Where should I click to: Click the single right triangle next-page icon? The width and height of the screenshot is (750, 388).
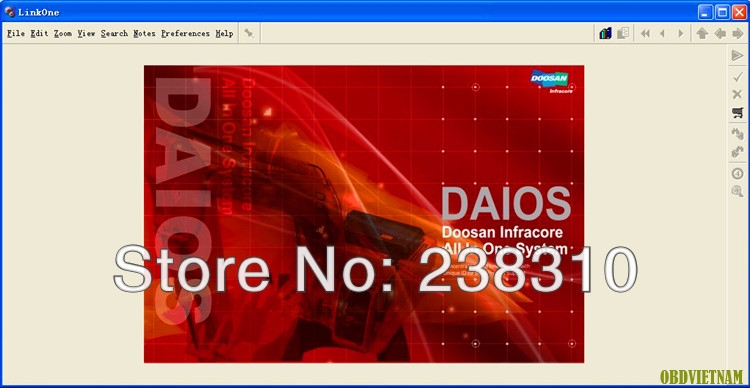(680, 33)
